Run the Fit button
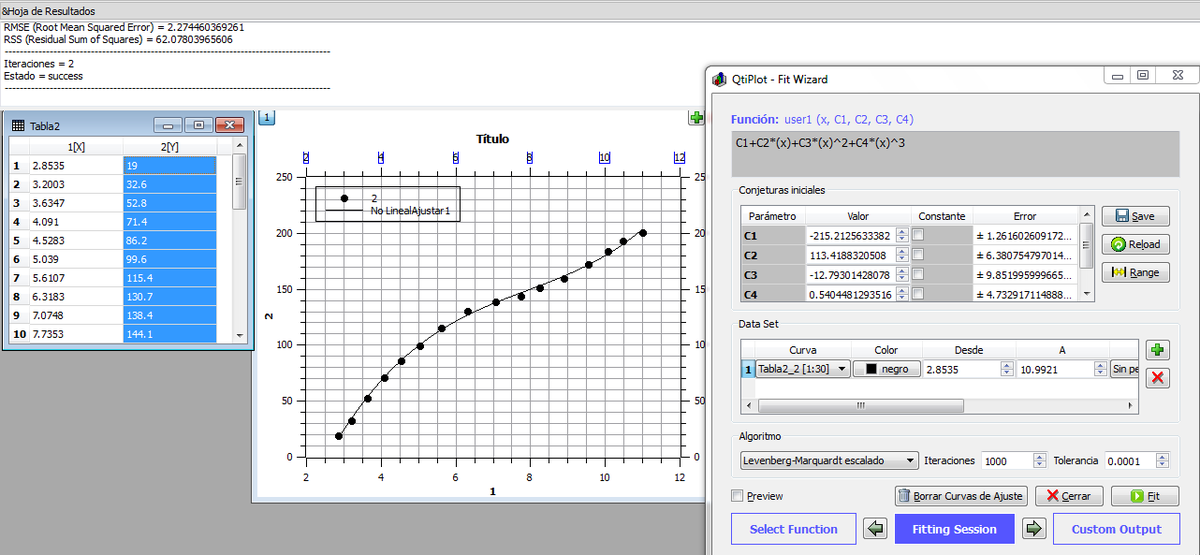 [1145, 496]
